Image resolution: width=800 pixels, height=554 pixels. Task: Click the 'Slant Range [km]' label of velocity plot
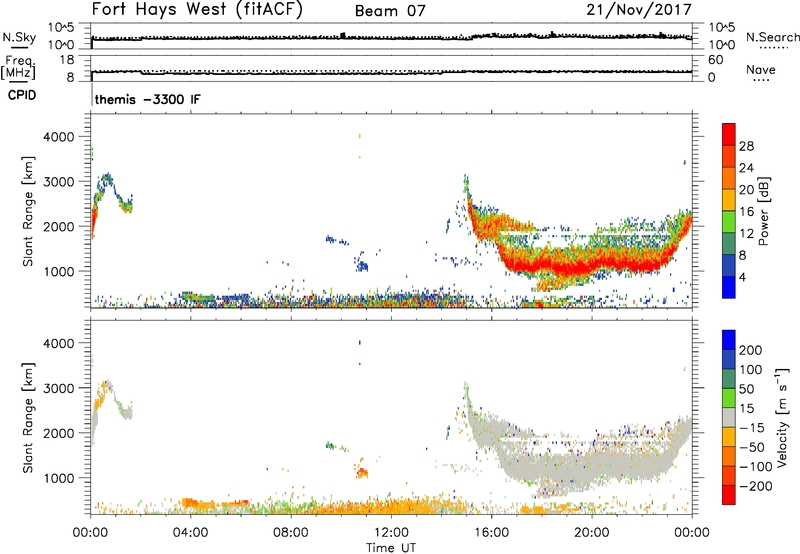pos(28,418)
